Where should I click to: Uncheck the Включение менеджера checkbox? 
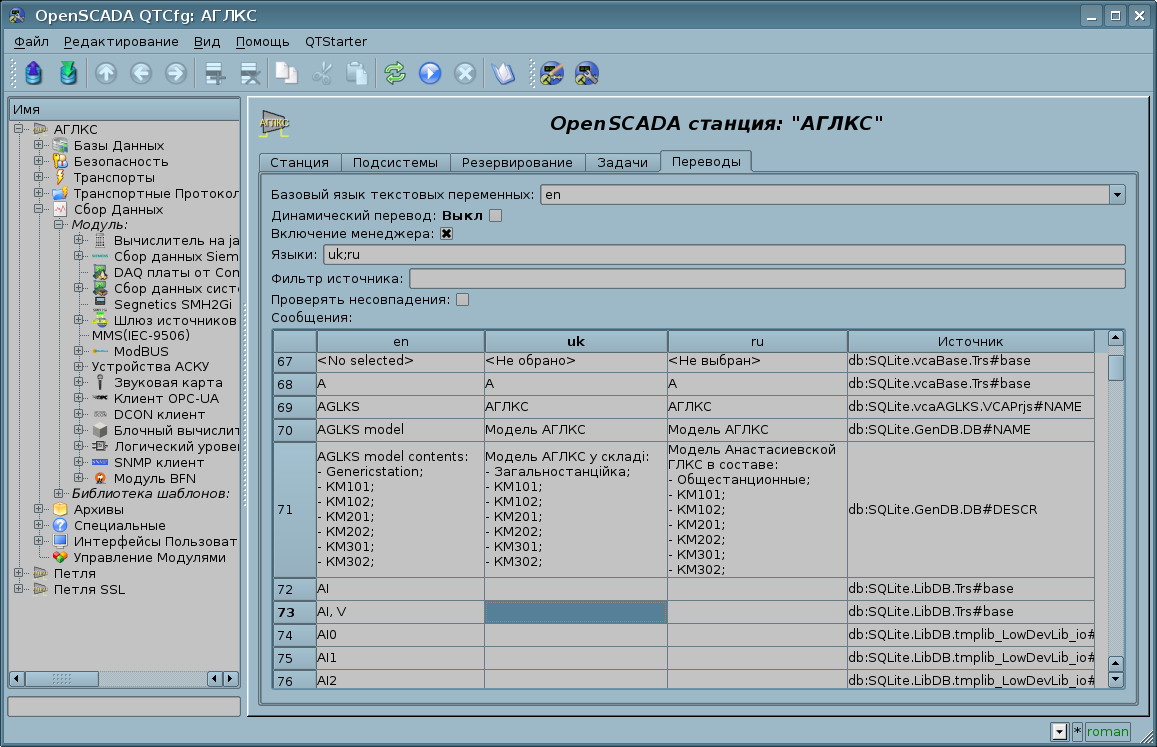446,234
